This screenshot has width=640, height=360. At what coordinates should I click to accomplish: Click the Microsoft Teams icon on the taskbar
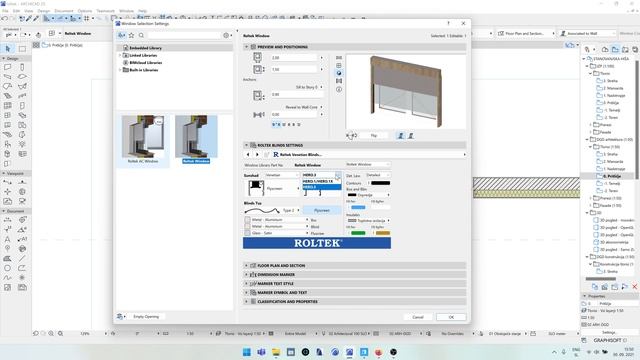261,352
